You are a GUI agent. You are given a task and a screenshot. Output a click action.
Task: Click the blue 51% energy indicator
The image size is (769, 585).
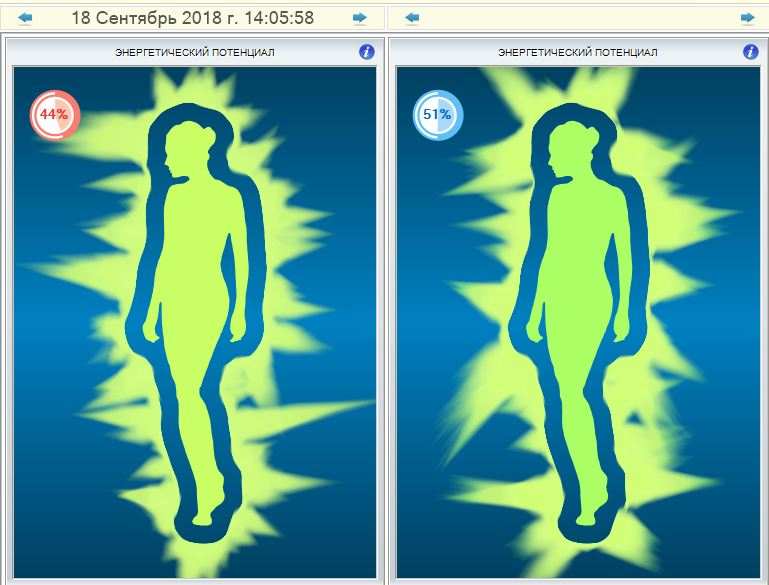(x=437, y=115)
